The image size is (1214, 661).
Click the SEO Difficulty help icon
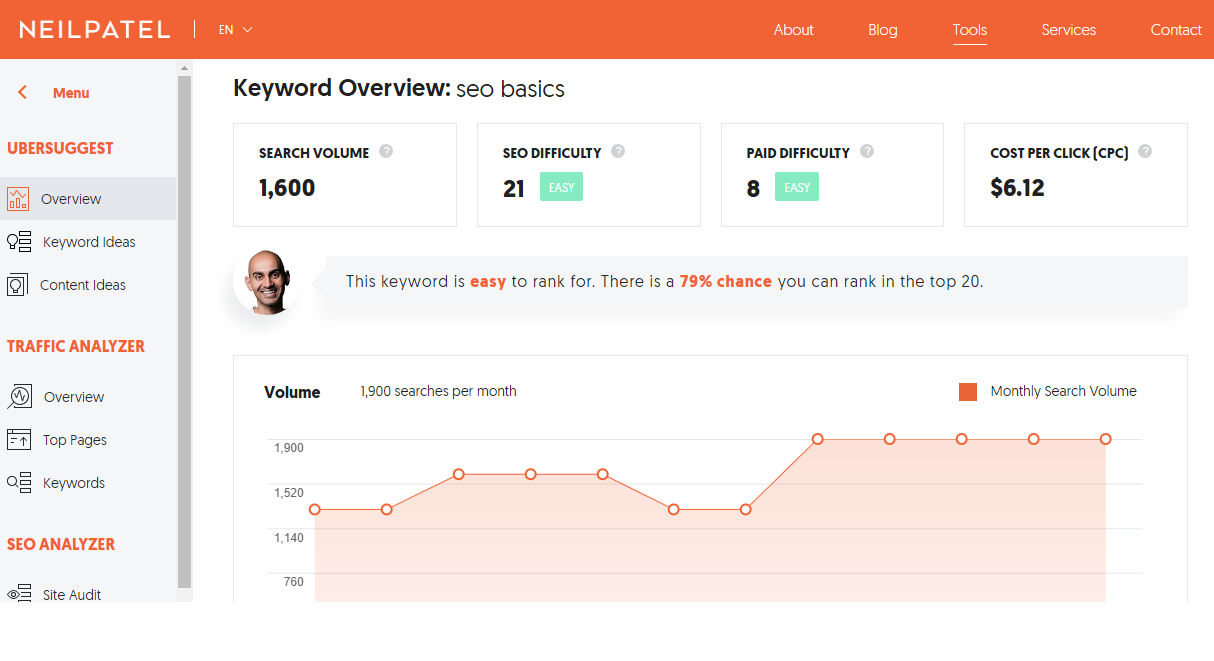[x=618, y=152]
